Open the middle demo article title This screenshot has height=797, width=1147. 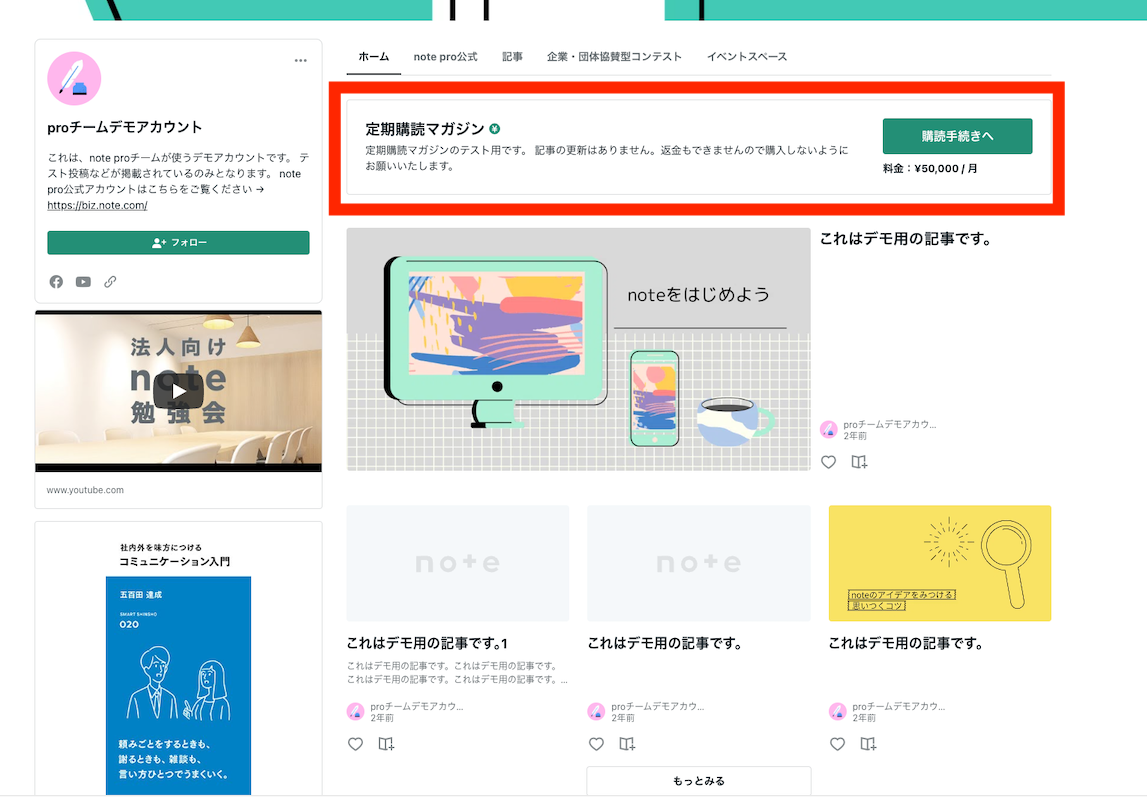click(x=666, y=643)
